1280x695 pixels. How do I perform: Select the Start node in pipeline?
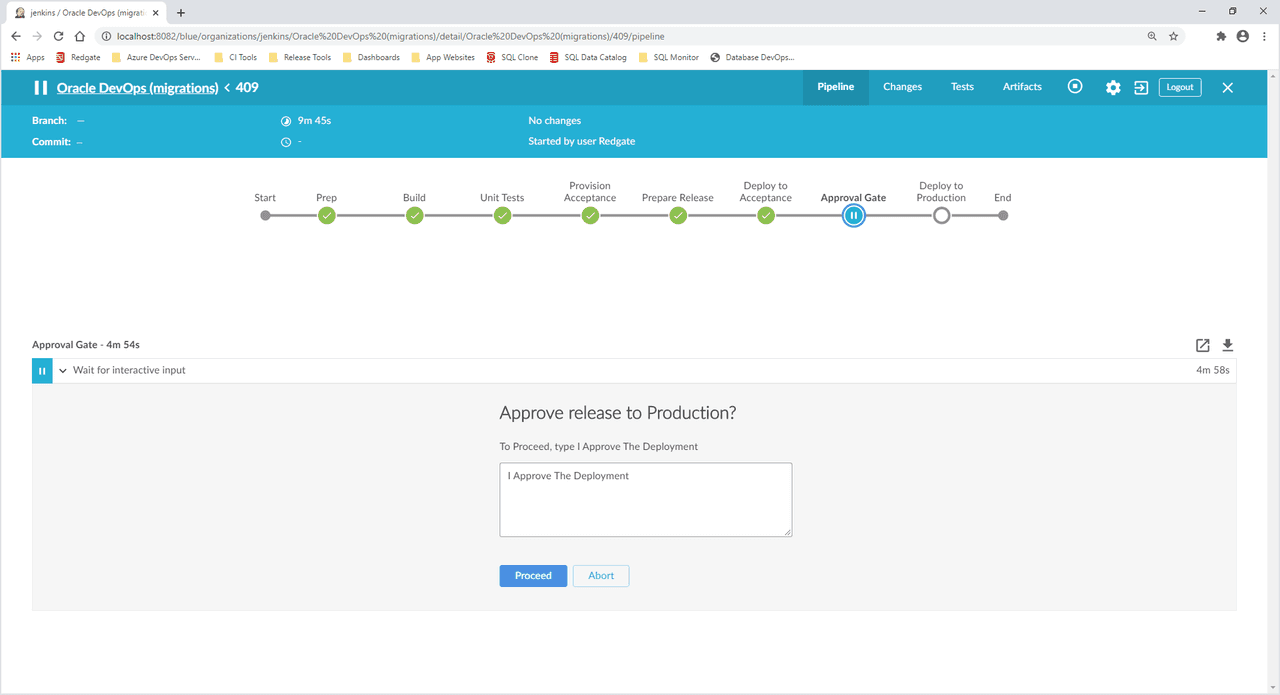pyautogui.click(x=265, y=215)
